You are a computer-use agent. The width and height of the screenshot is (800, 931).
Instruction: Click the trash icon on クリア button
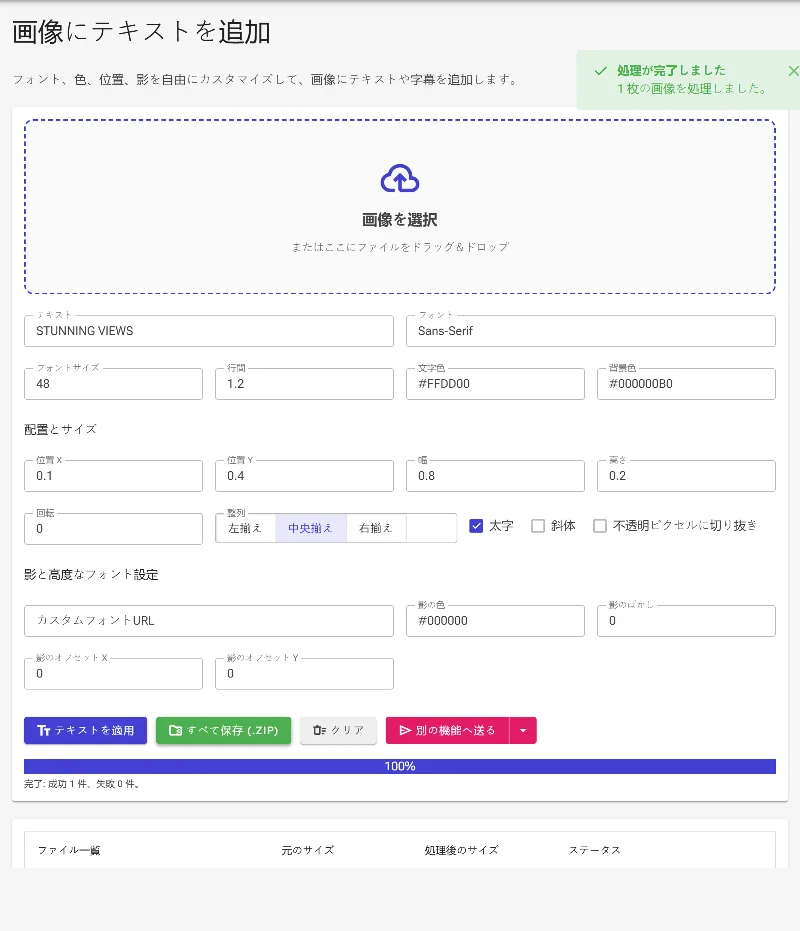(320, 730)
